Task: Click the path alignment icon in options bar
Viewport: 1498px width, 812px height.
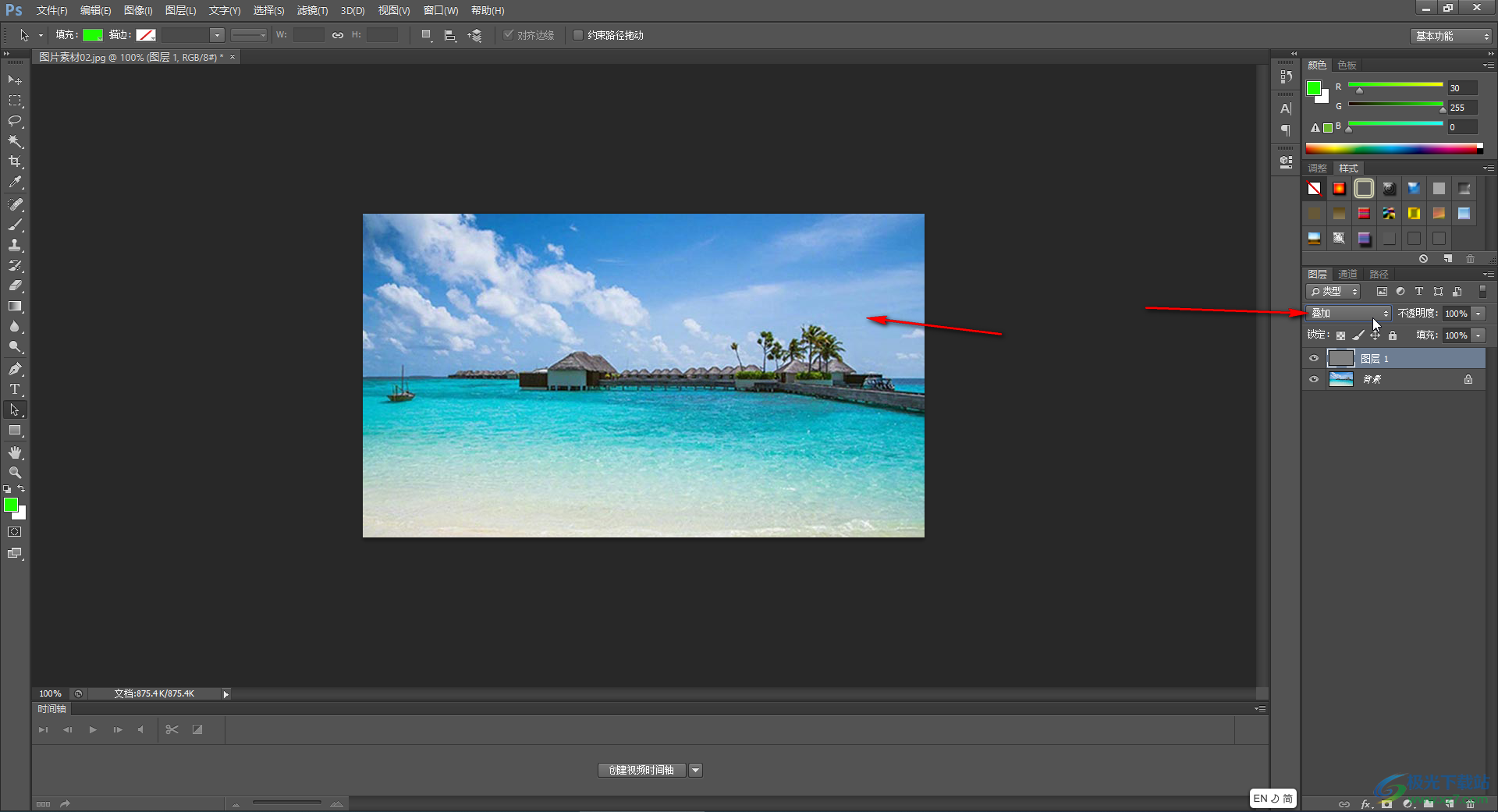Action: point(450,35)
